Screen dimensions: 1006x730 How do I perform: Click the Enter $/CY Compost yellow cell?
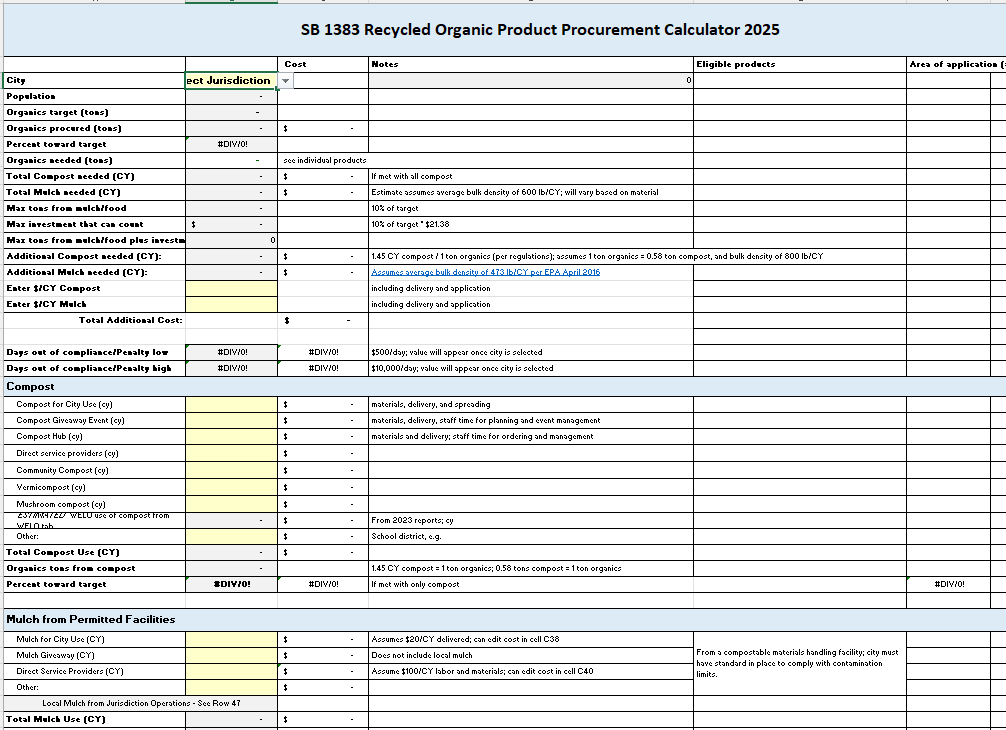point(230,288)
